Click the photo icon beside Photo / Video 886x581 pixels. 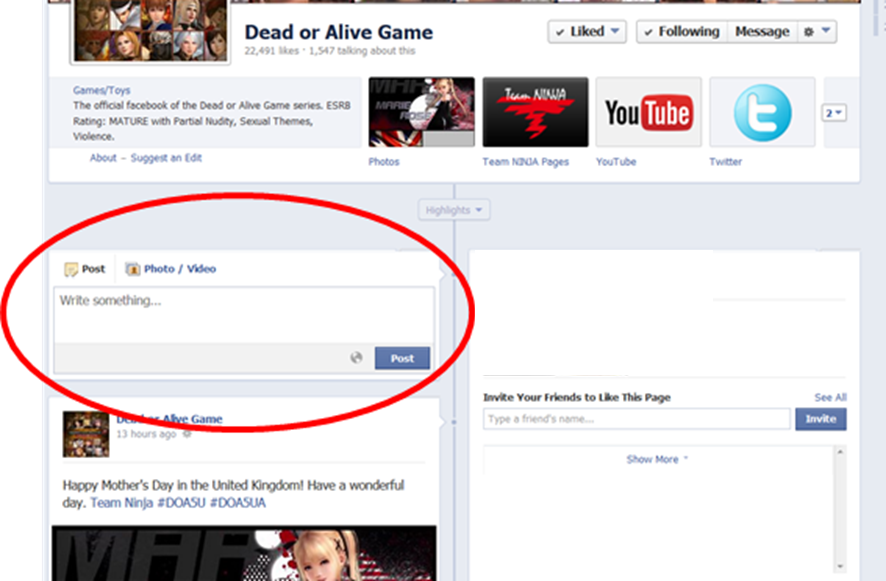click(132, 269)
